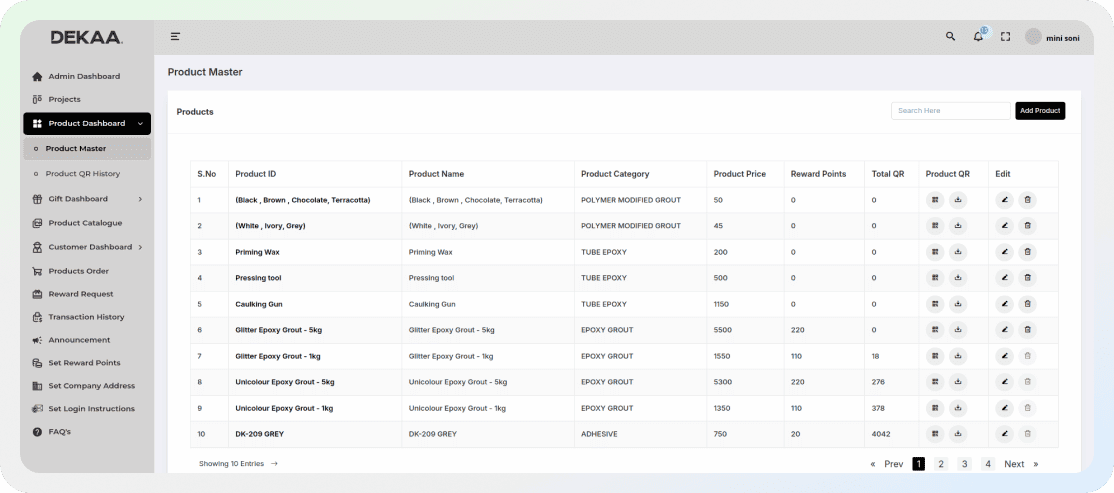Go to page 3
The image size is (1114, 493).
965,464
